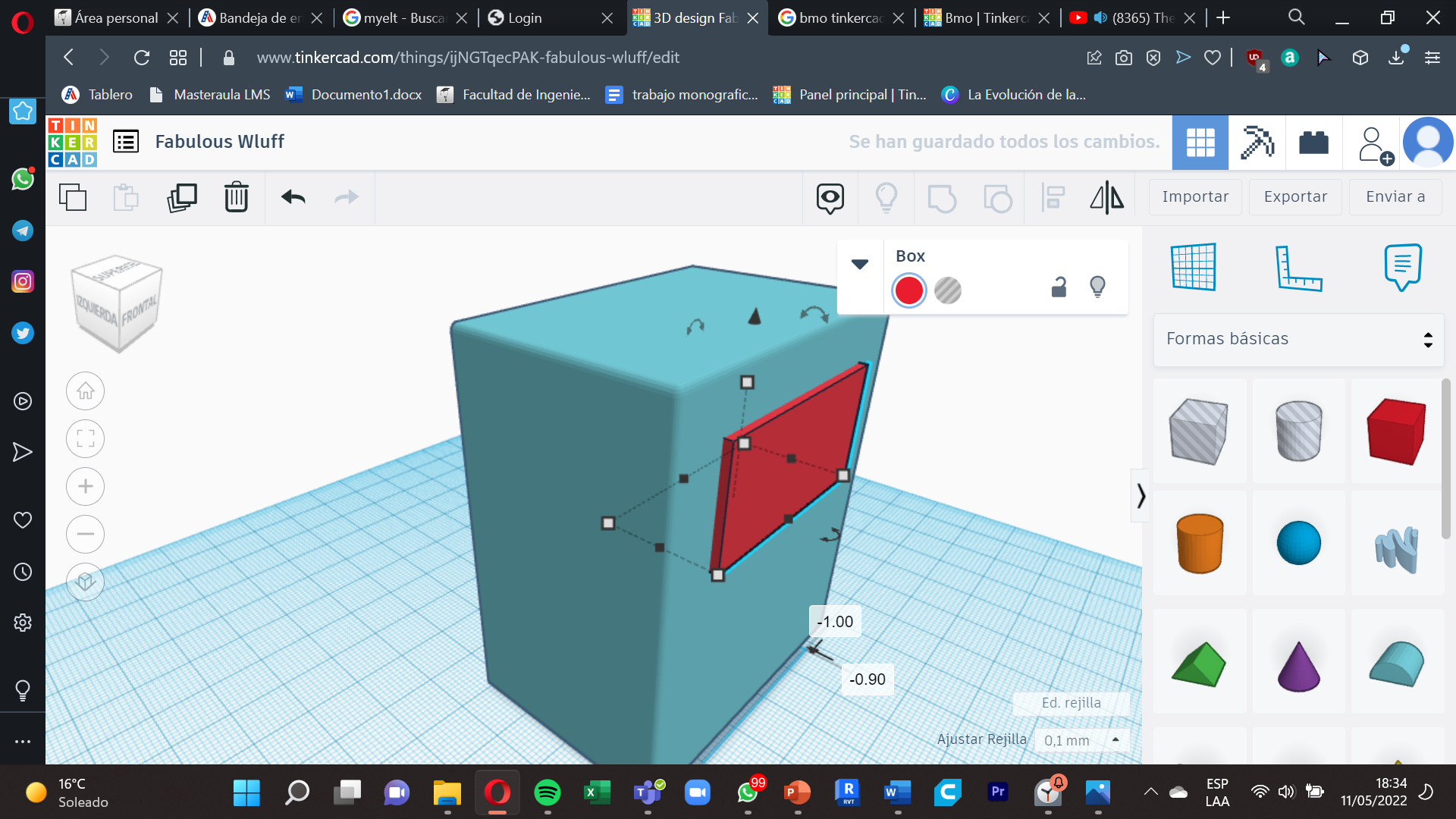Viewport: 1456px width, 819px height.
Task: Click the Importar button
Action: (x=1195, y=197)
